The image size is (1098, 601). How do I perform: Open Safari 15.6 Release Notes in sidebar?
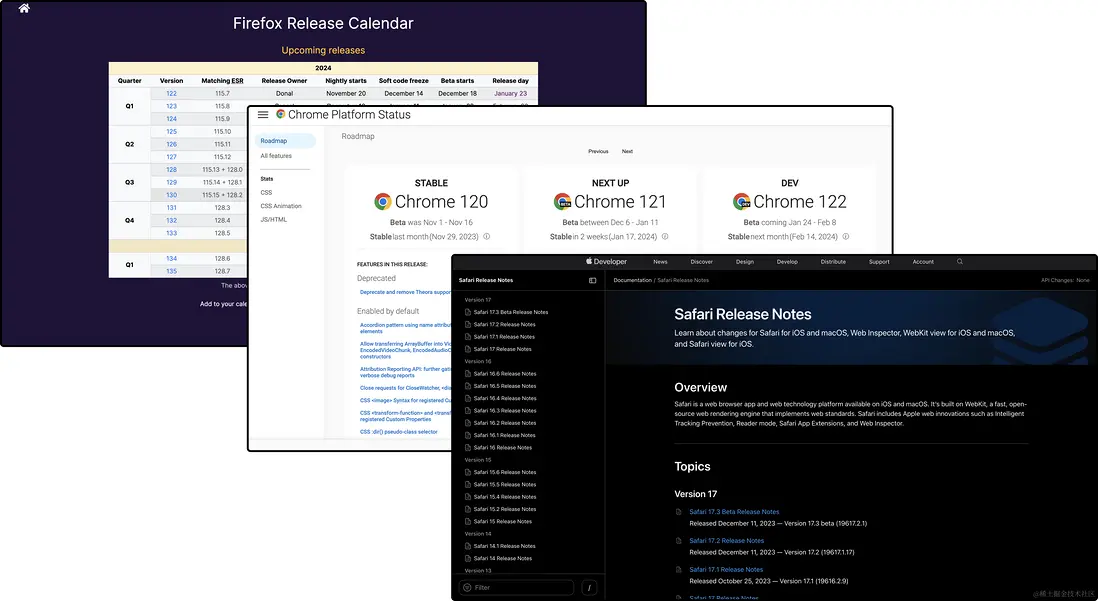click(x=504, y=472)
